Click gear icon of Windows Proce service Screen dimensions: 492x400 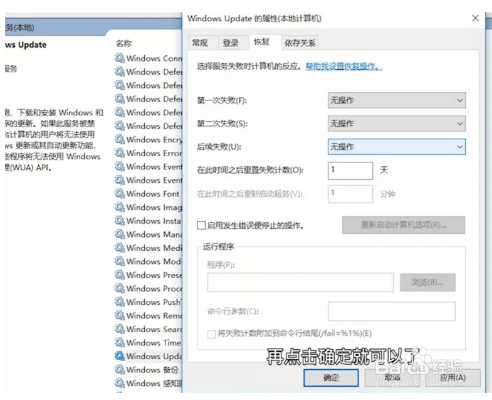pos(120,288)
